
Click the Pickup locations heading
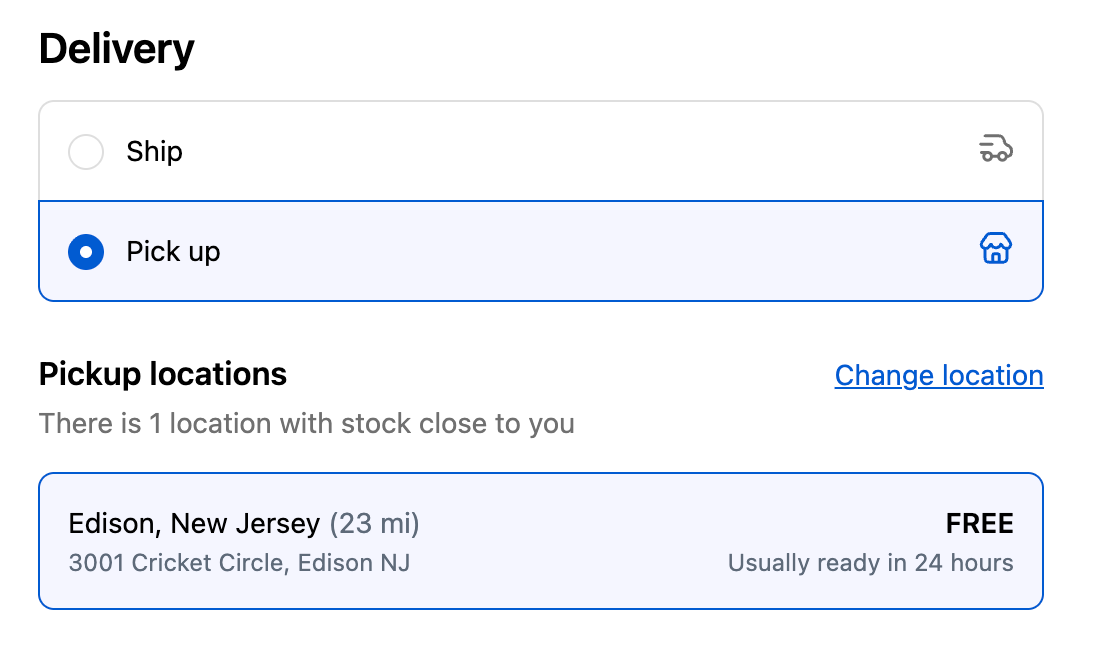[163, 375]
